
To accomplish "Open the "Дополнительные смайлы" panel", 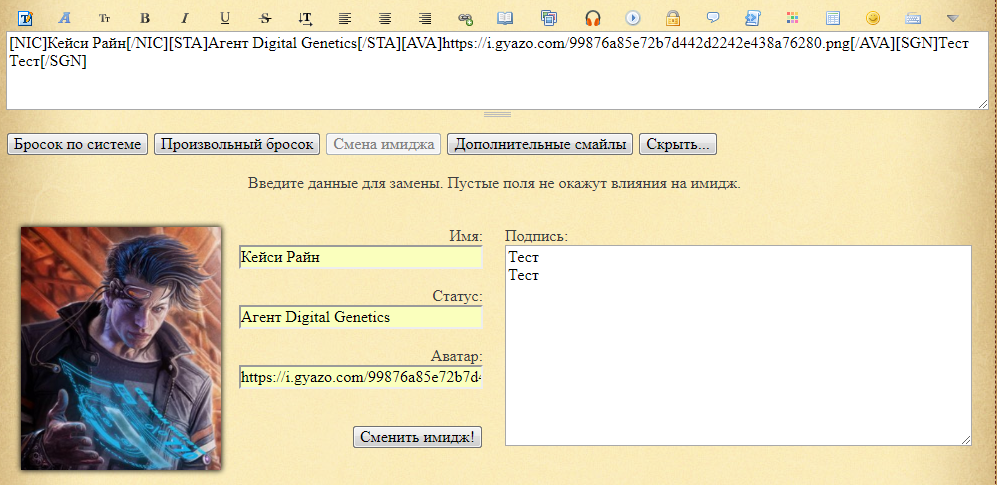I will (x=539, y=144).
